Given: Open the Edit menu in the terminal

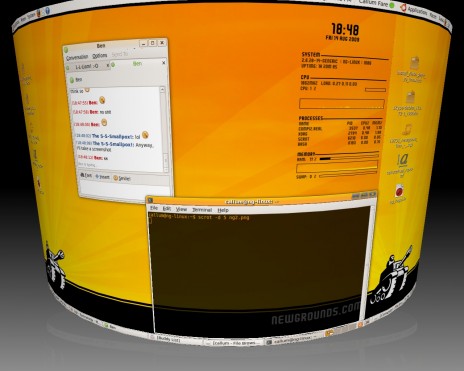Looking at the screenshot, I should 167,209.
